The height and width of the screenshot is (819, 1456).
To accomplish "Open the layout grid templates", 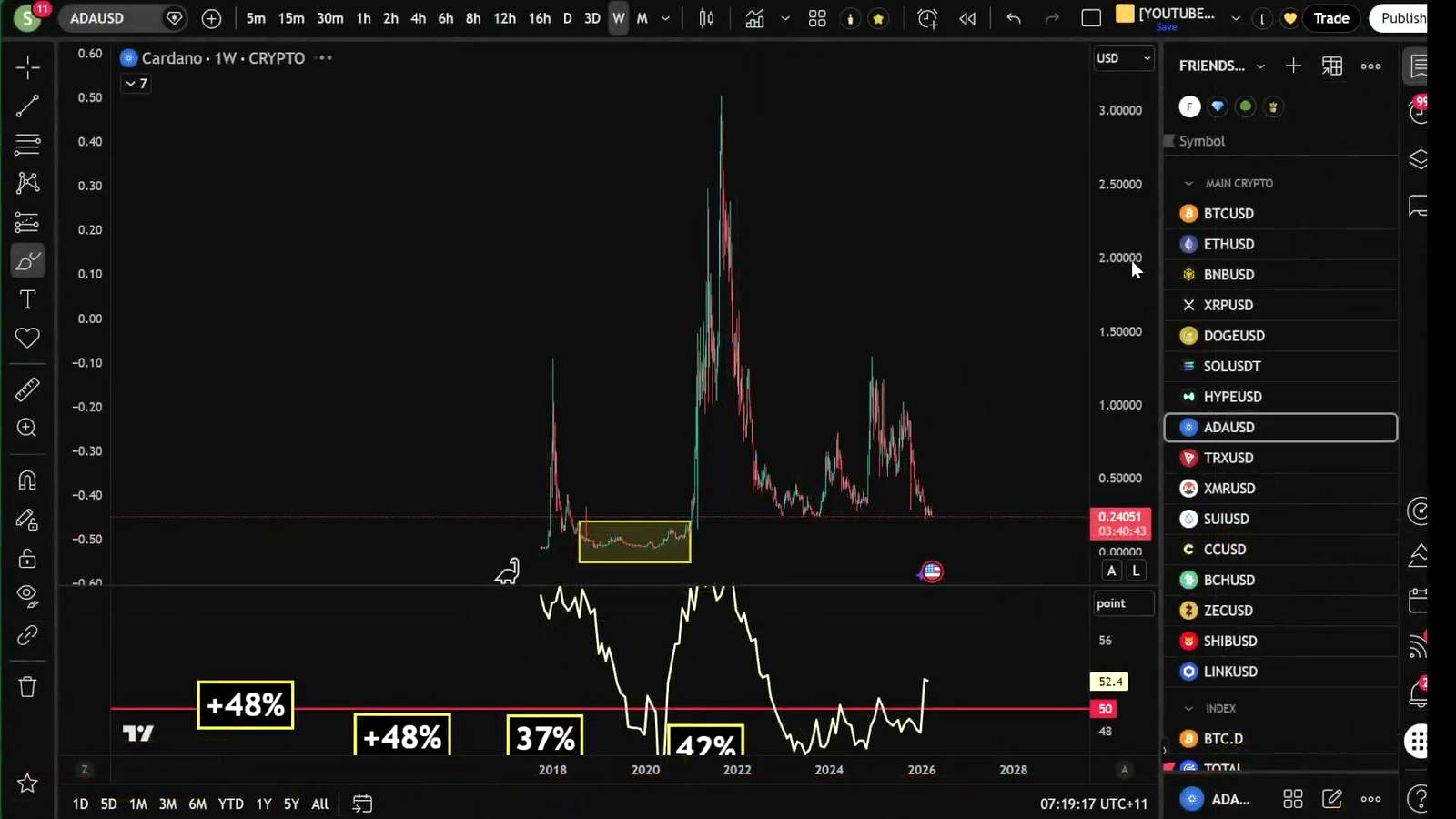I will (817, 18).
